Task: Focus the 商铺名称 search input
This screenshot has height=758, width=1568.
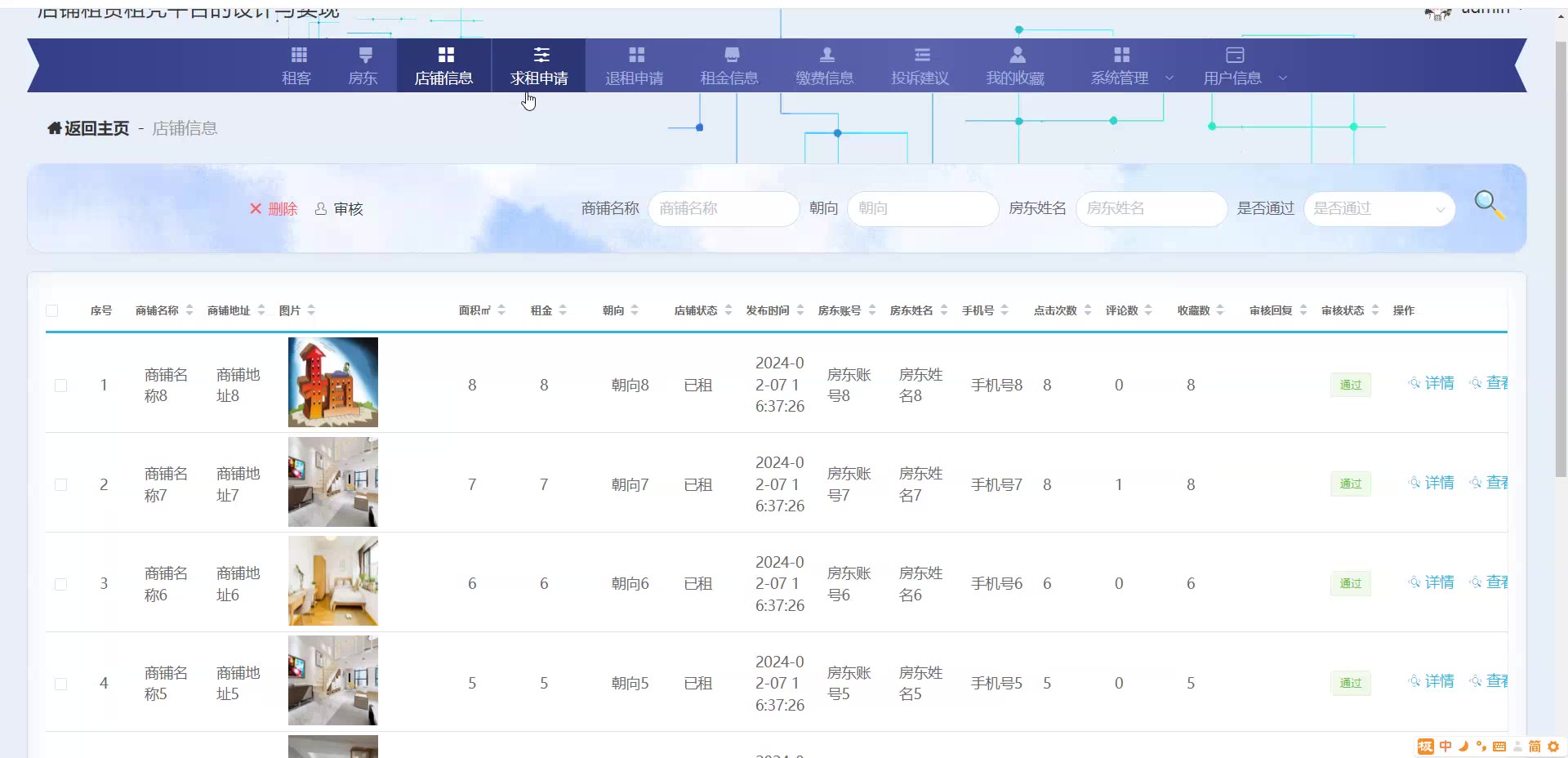Action: point(723,209)
